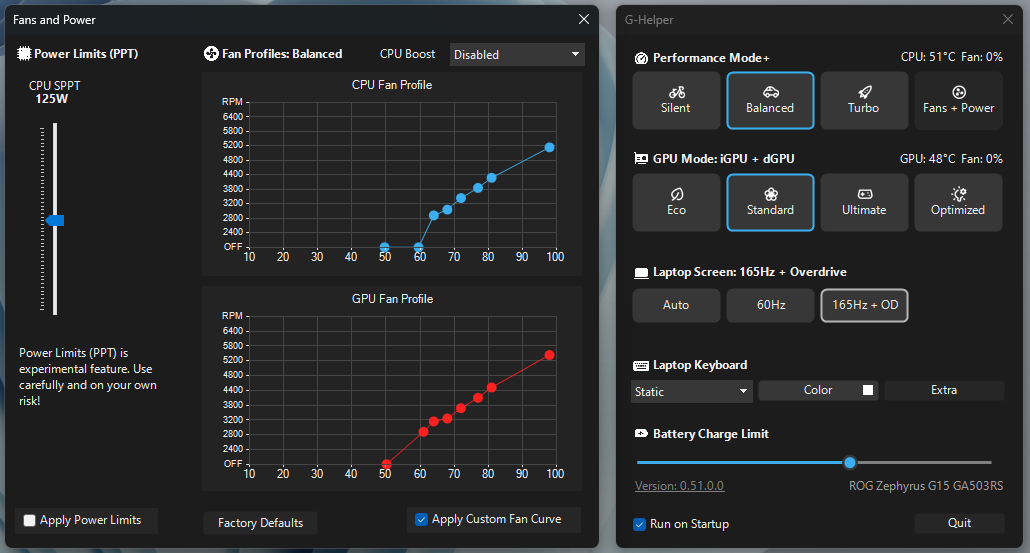
Task: Click the Laptop Keyboard icon
Action: tap(641, 366)
